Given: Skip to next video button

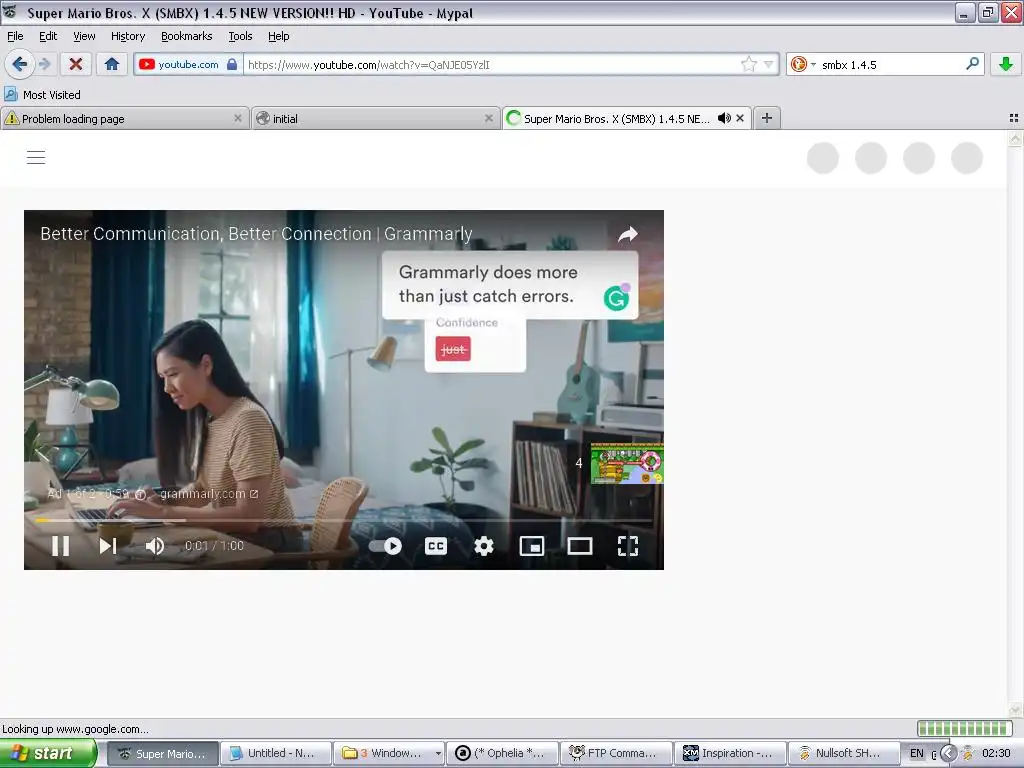Looking at the screenshot, I should coord(108,545).
